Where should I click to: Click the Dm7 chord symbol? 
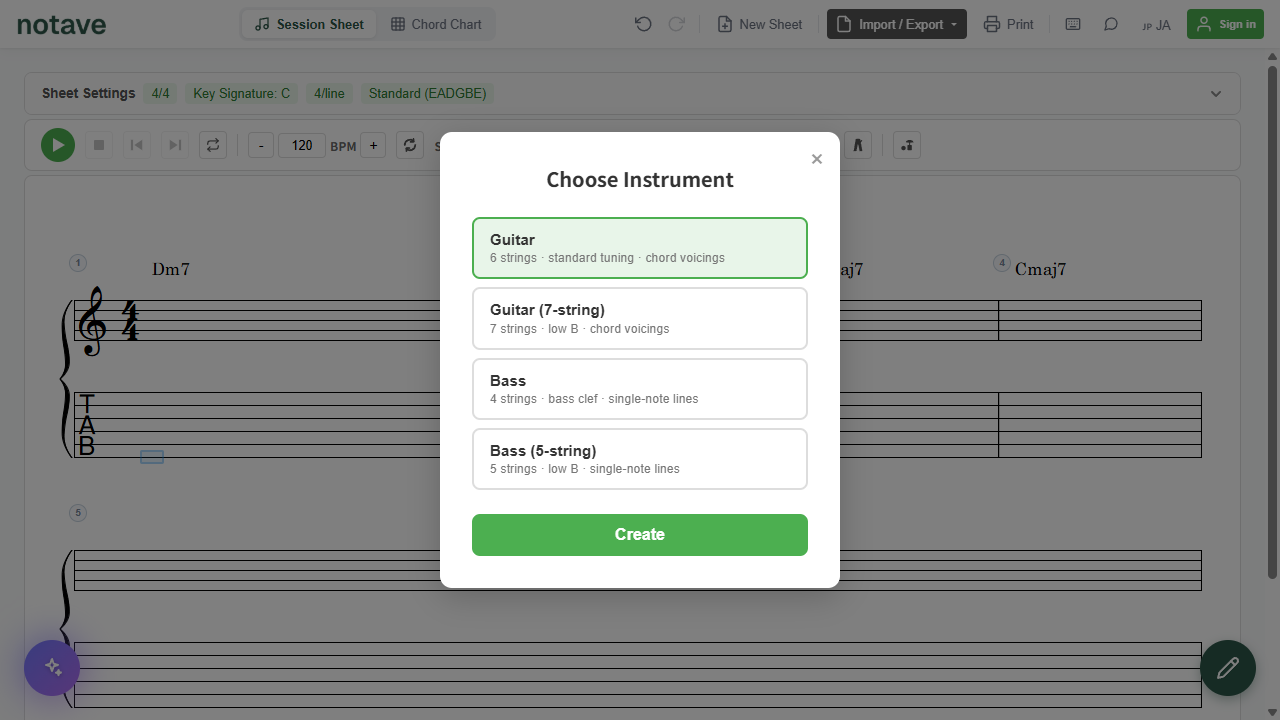click(x=171, y=269)
